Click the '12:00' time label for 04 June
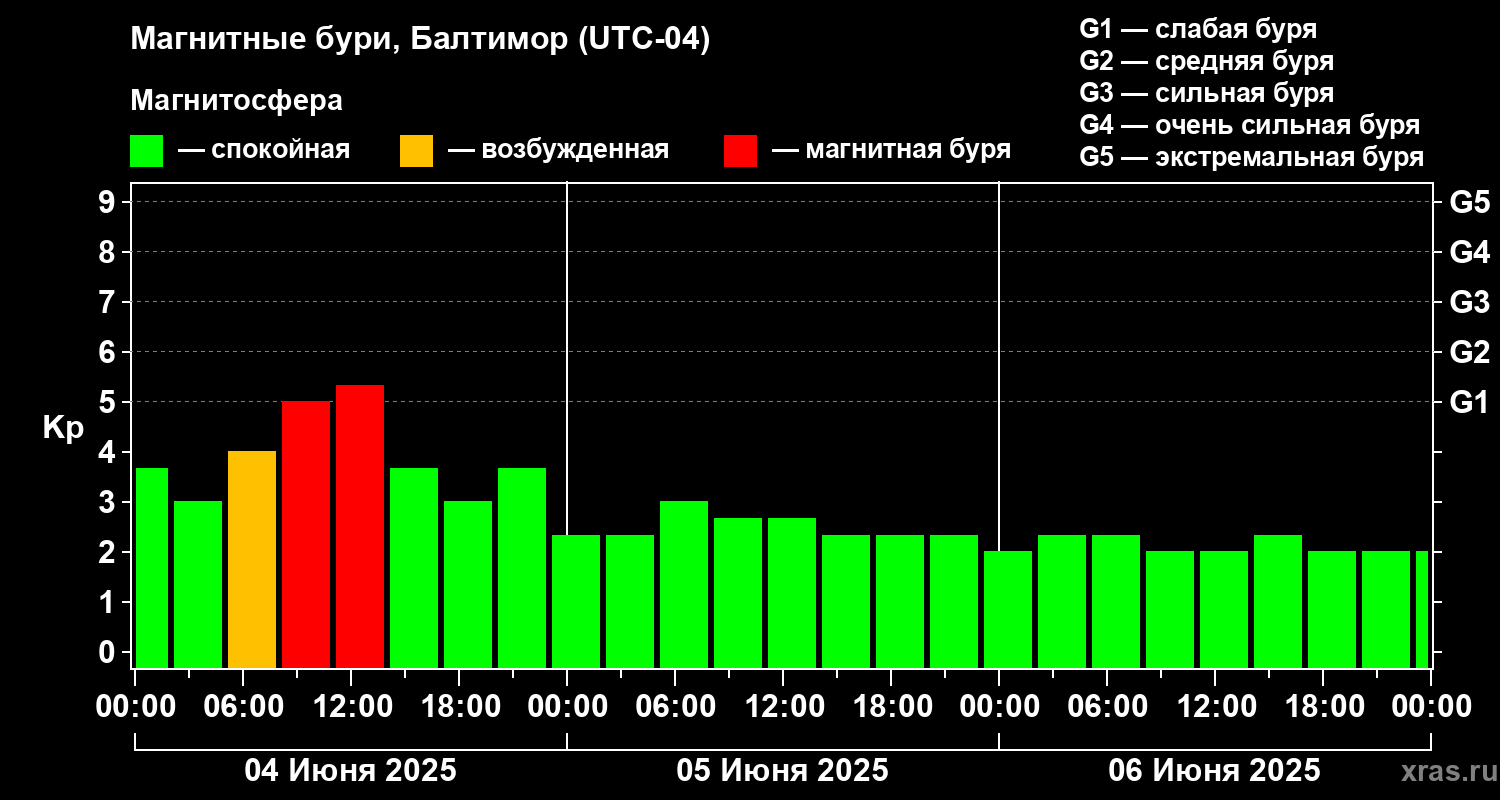 pos(351,707)
